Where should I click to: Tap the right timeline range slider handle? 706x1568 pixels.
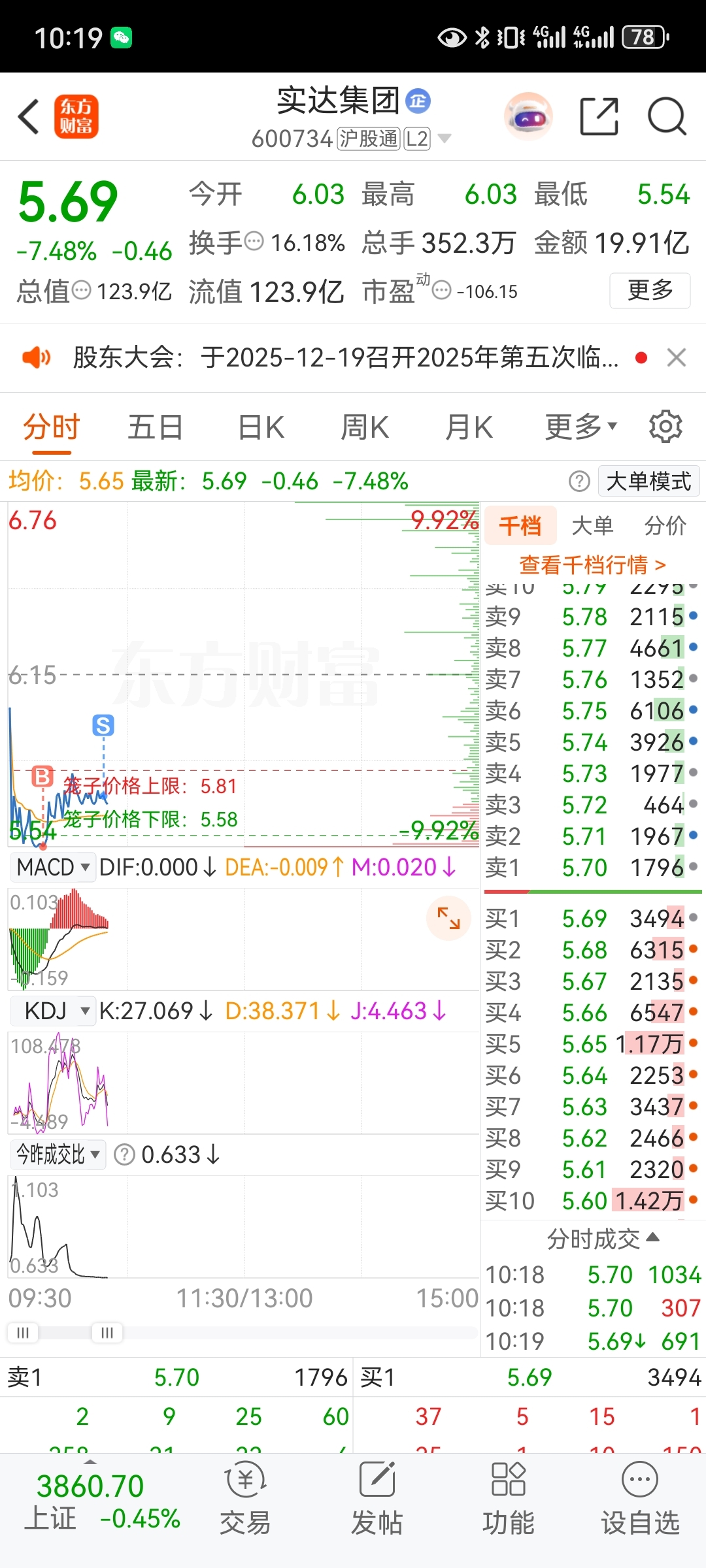[107, 1332]
